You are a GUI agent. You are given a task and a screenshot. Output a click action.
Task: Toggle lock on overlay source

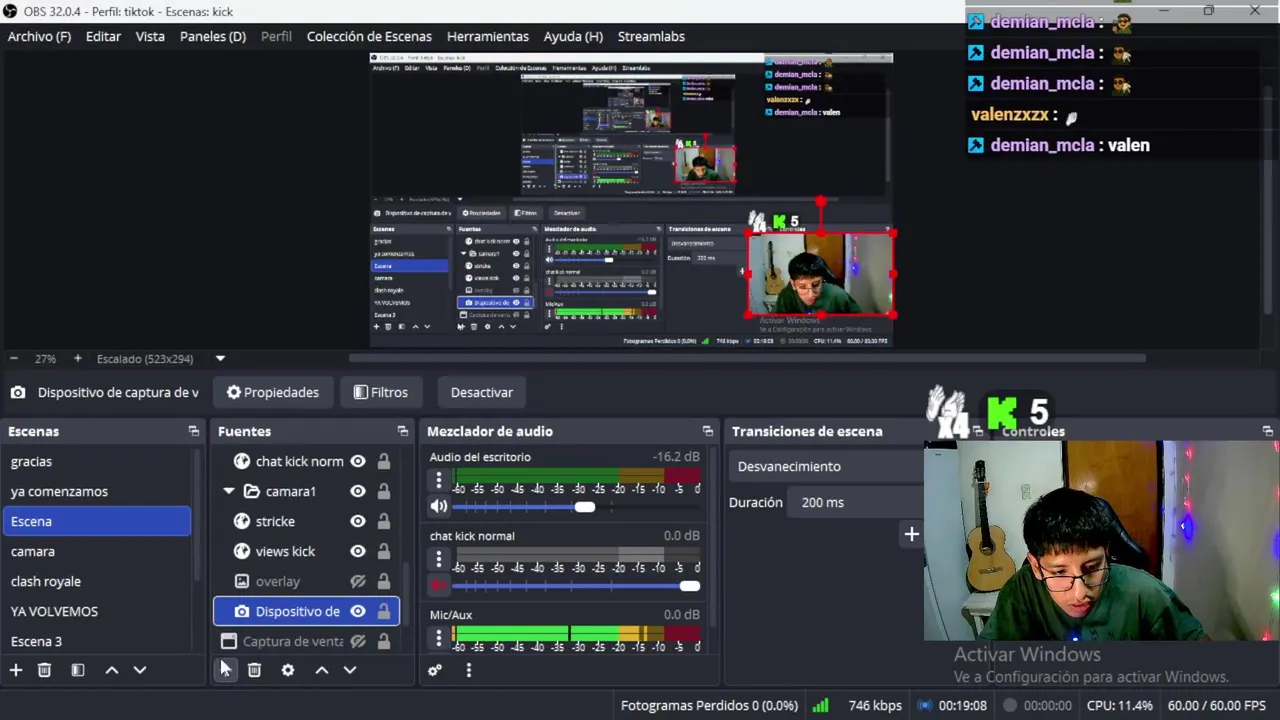pos(383,581)
